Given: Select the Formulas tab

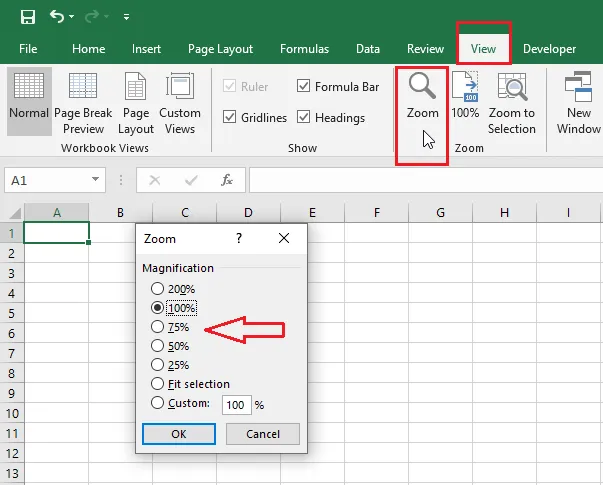Looking at the screenshot, I should click(305, 49).
